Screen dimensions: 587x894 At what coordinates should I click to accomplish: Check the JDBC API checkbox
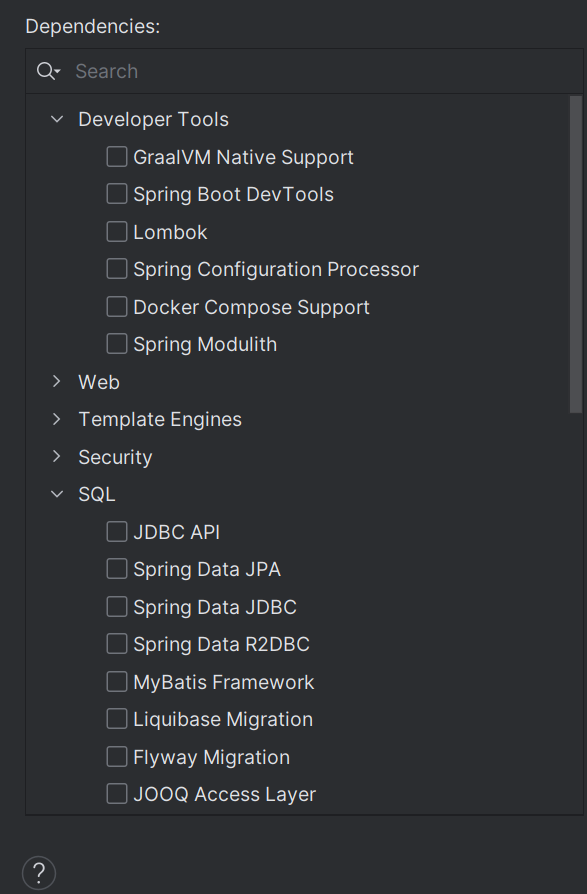click(117, 531)
